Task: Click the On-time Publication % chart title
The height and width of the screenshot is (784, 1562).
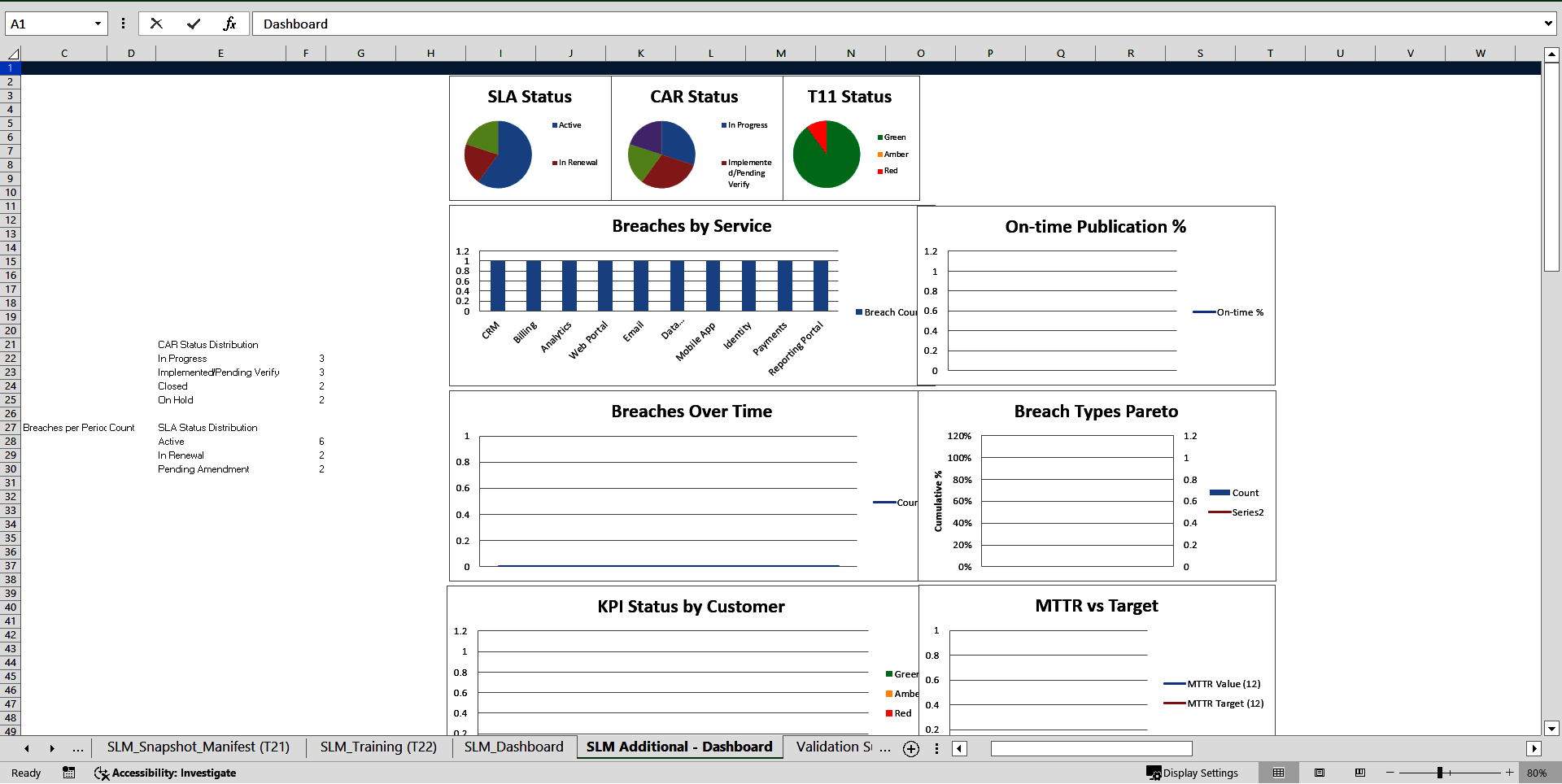Action: [x=1096, y=227]
